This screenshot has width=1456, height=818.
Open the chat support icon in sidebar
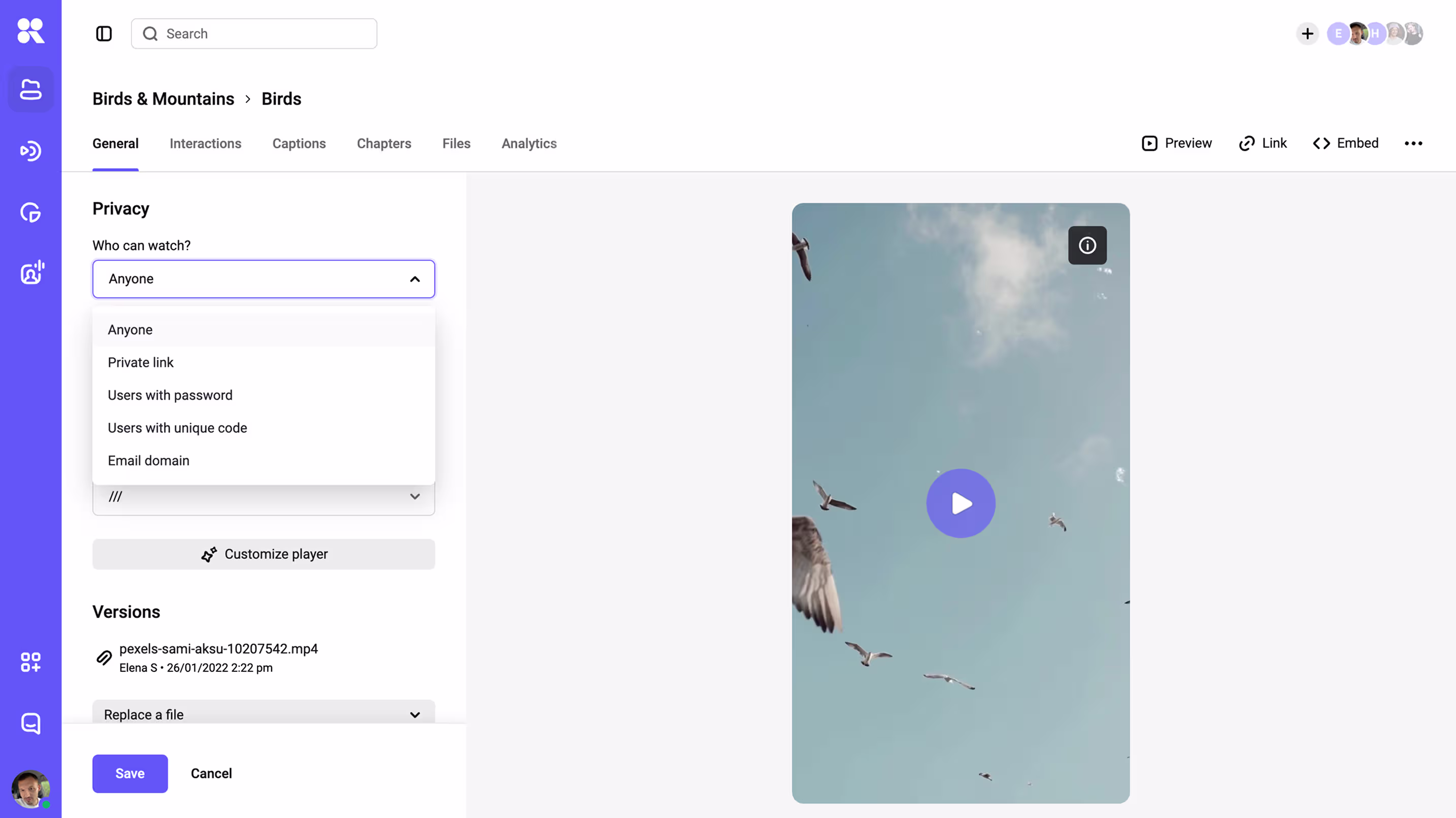pyautogui.click(x=30, y=723)
